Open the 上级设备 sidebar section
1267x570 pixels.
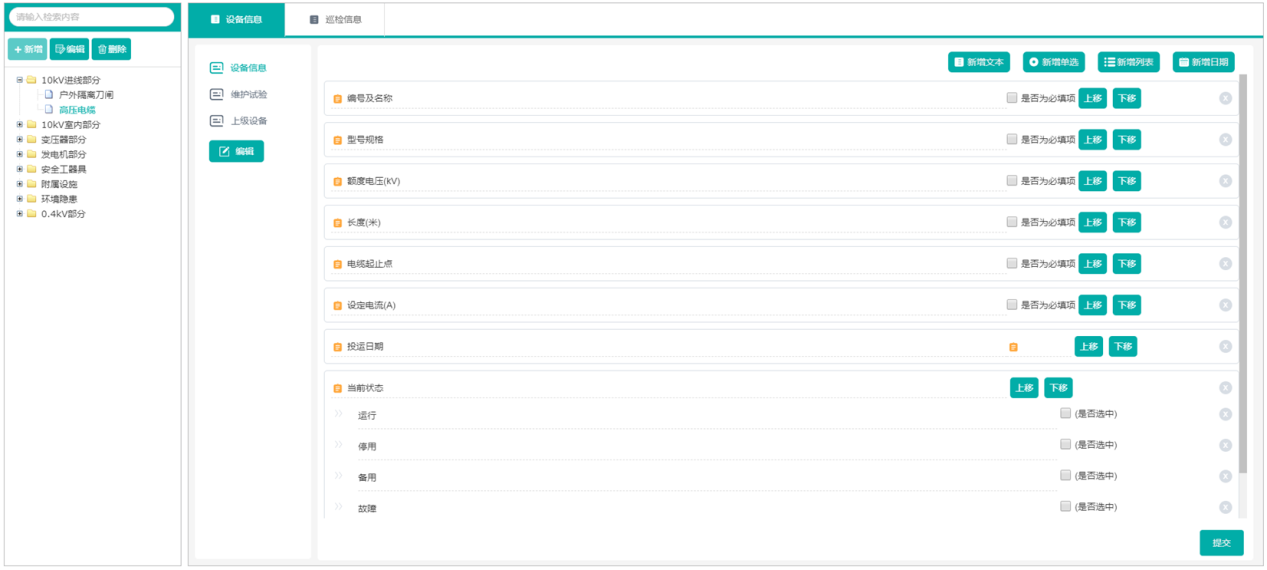[248, 121]
